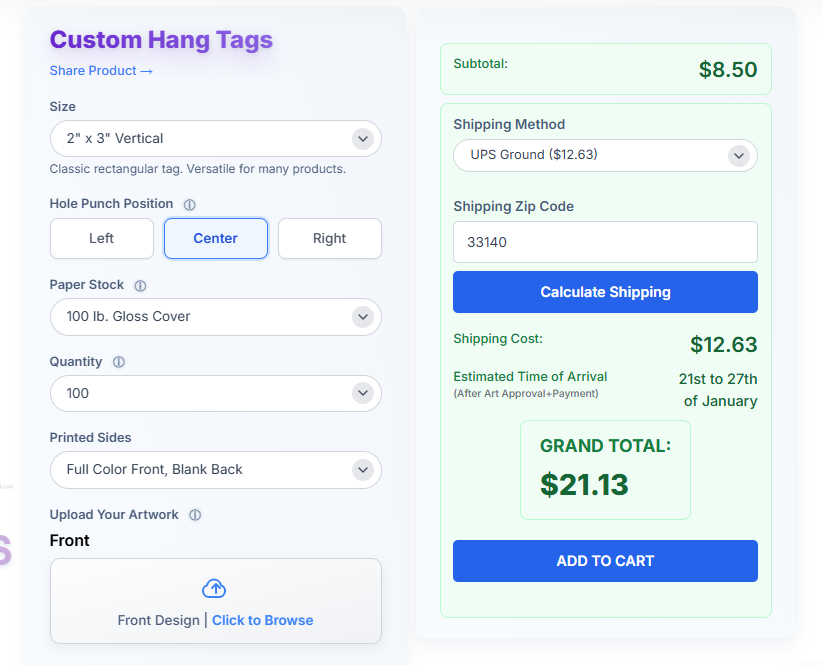Viewport: 822px width, 665px height.
Task: Select Center hole punch position
Action: (x=216, y=238)
